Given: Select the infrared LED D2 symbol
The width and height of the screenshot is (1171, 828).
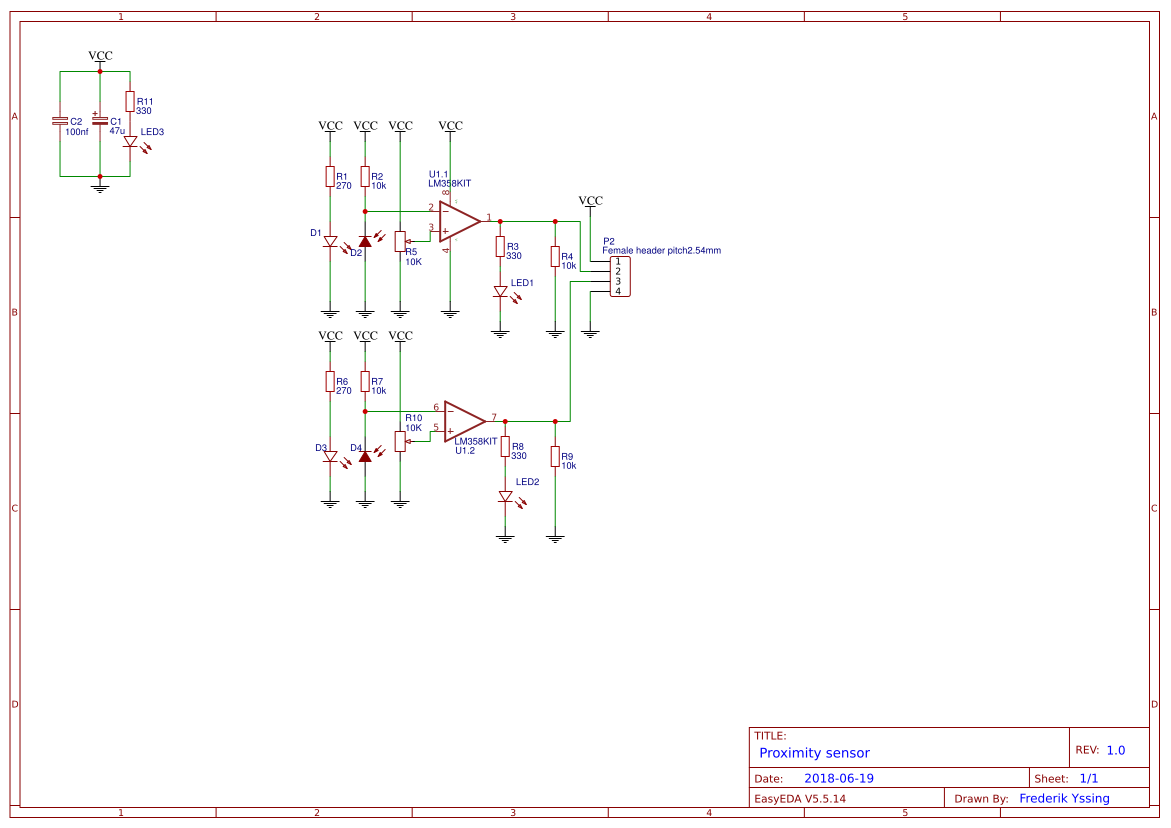Looking at the screenshot, I should 365,241.
